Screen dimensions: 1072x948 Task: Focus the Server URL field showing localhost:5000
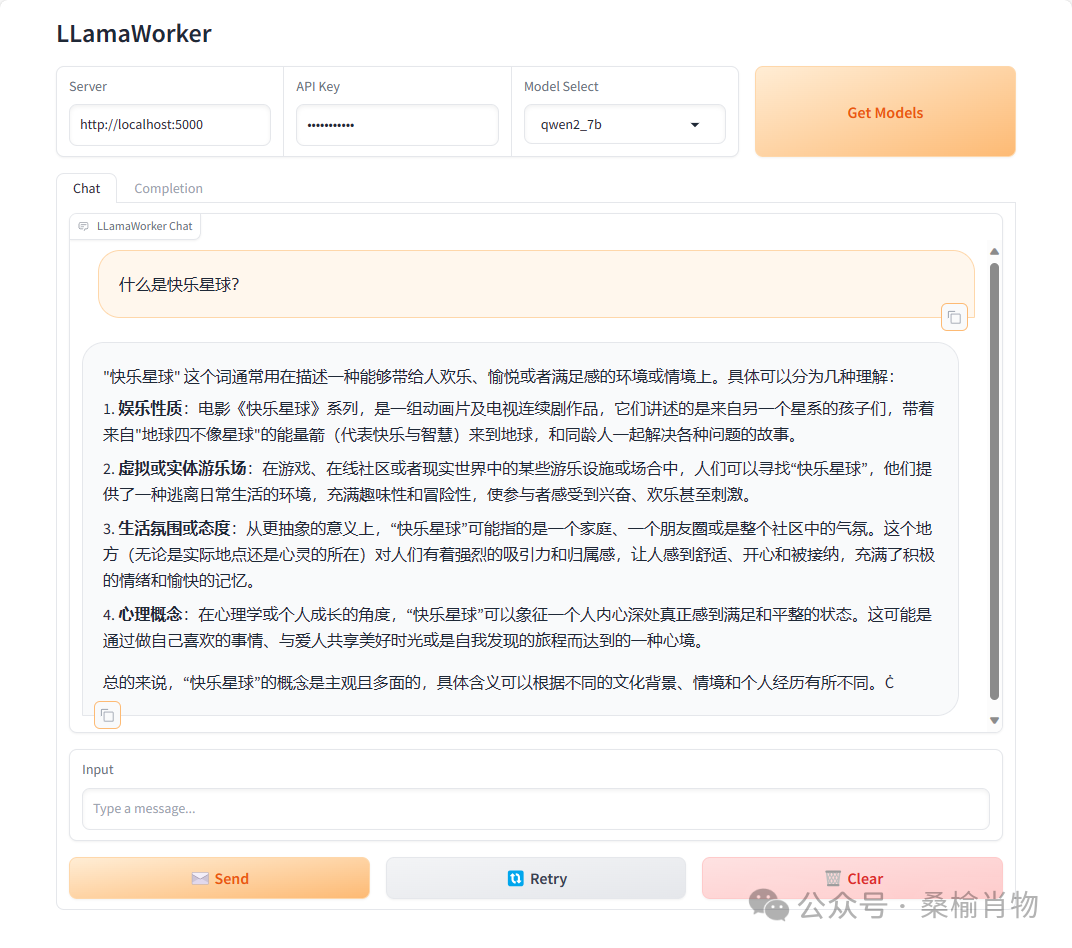point(169,125)
